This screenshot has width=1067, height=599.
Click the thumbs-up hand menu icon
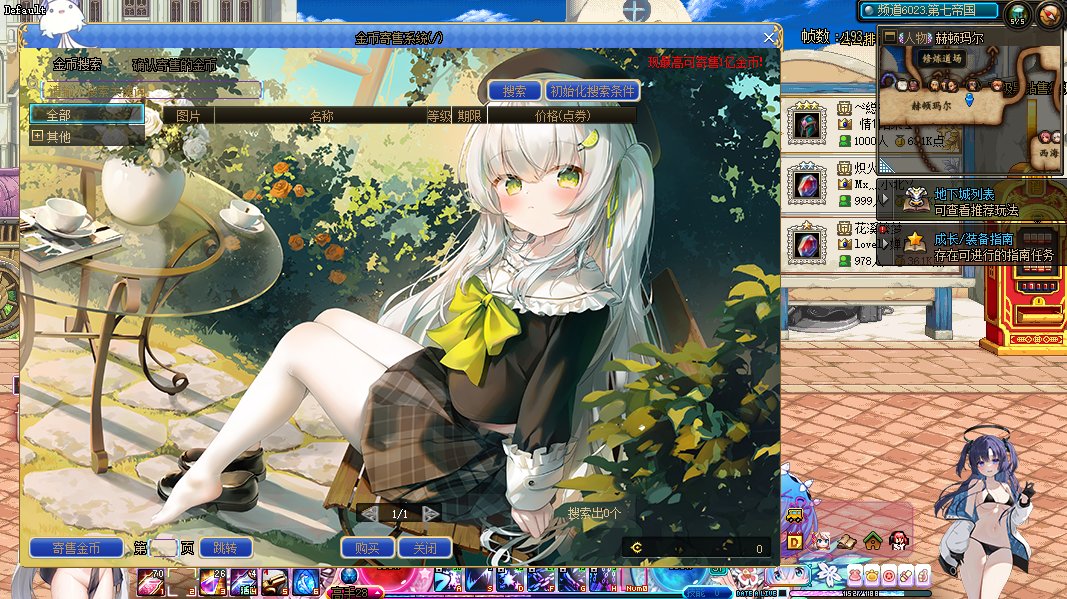click(922, 575)
